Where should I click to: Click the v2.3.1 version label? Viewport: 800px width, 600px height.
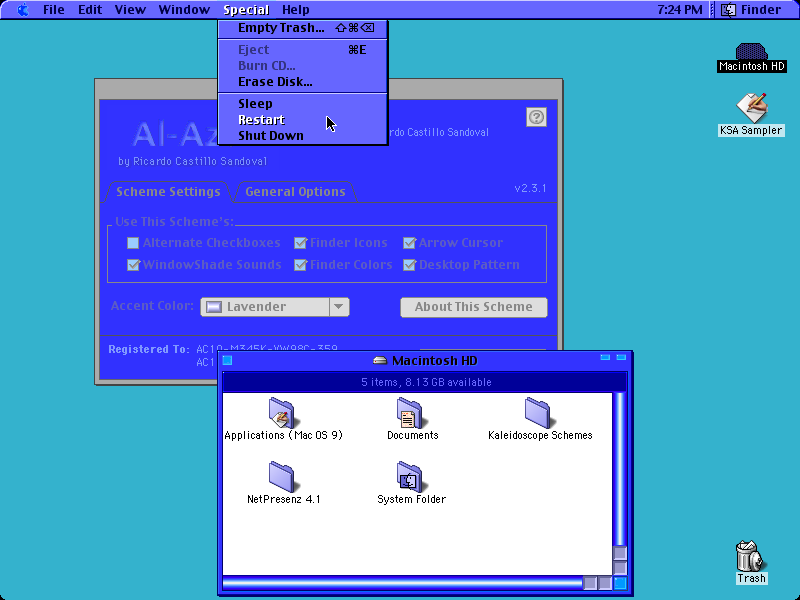tap(531, 188)
